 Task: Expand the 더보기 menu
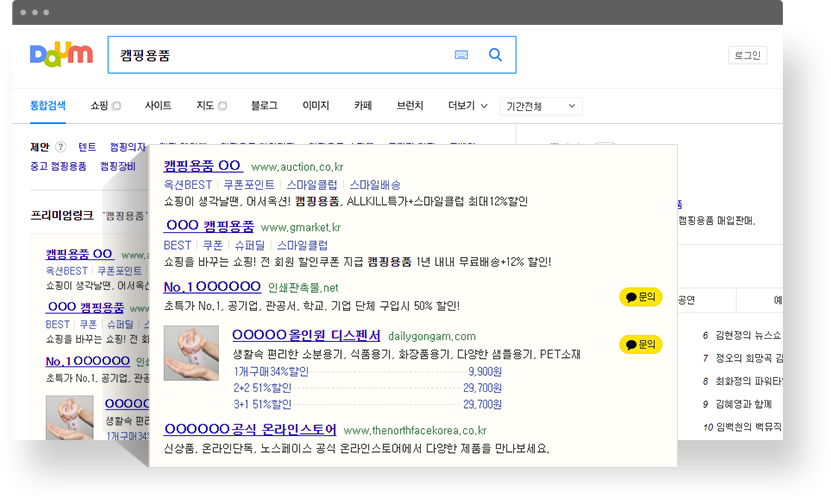tap(467, 106)
